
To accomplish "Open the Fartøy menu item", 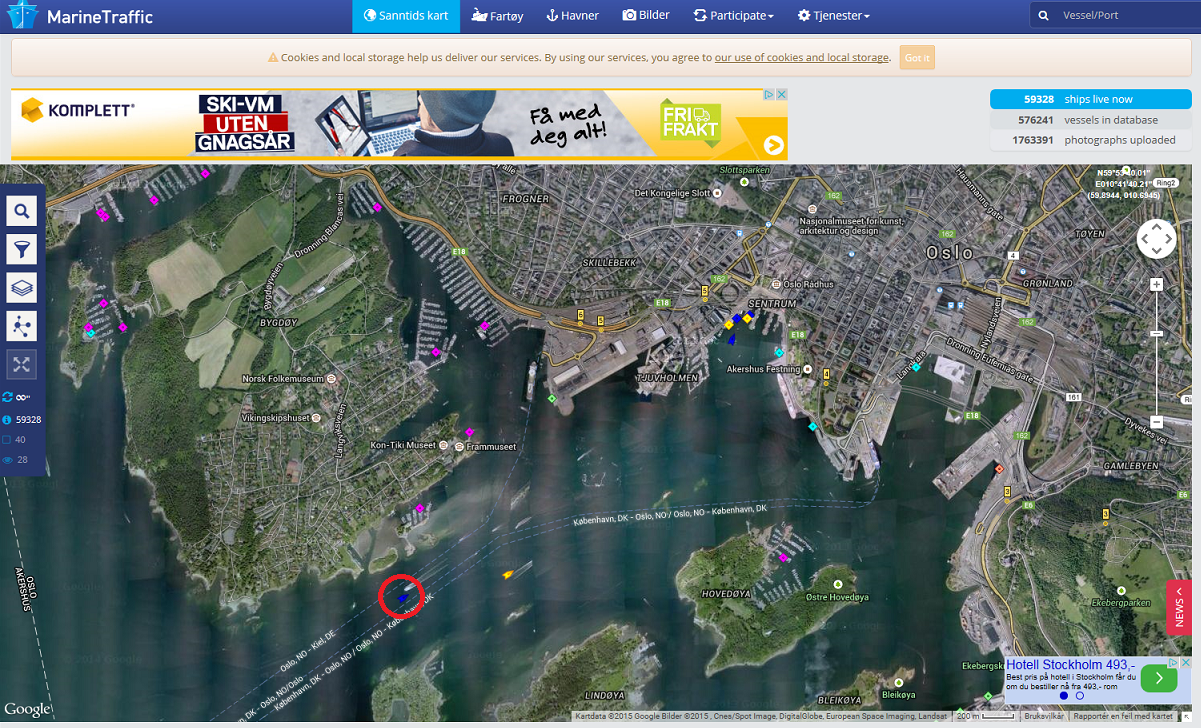I will pyautogui.click(x=497, y=16).
